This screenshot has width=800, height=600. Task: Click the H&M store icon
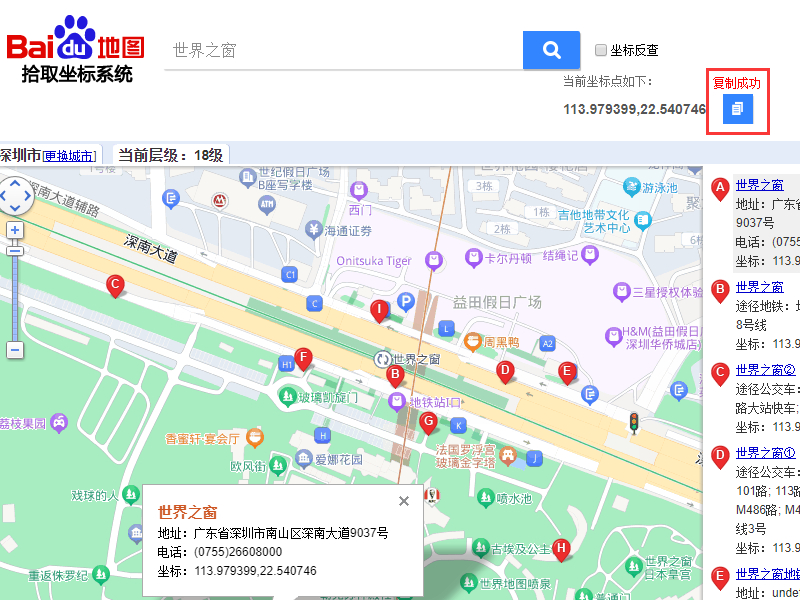613,337
